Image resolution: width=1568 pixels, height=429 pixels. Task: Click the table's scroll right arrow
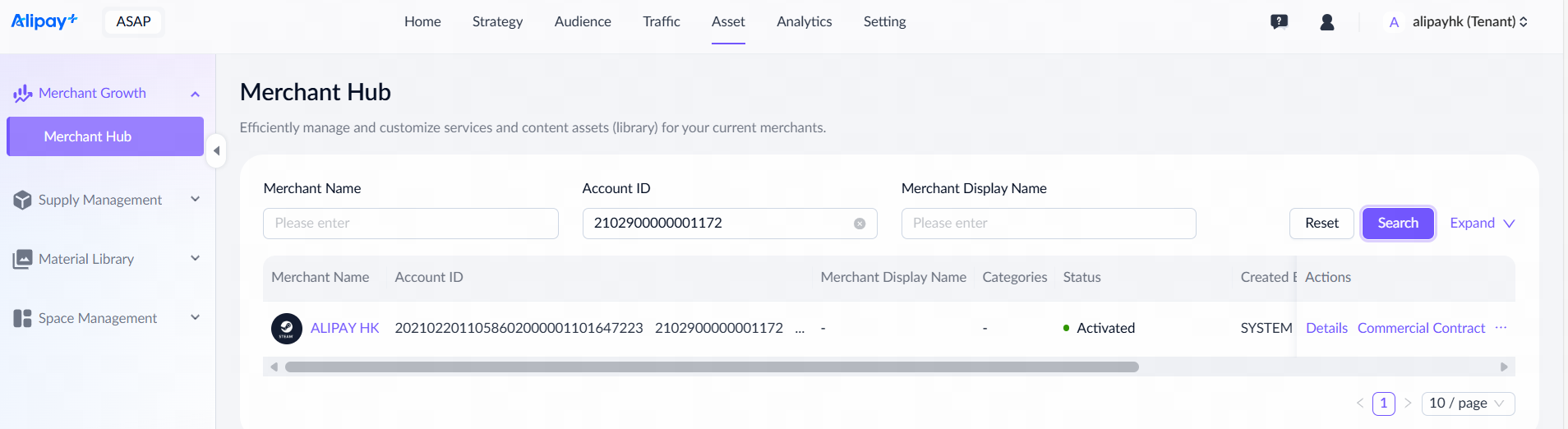1504,367
